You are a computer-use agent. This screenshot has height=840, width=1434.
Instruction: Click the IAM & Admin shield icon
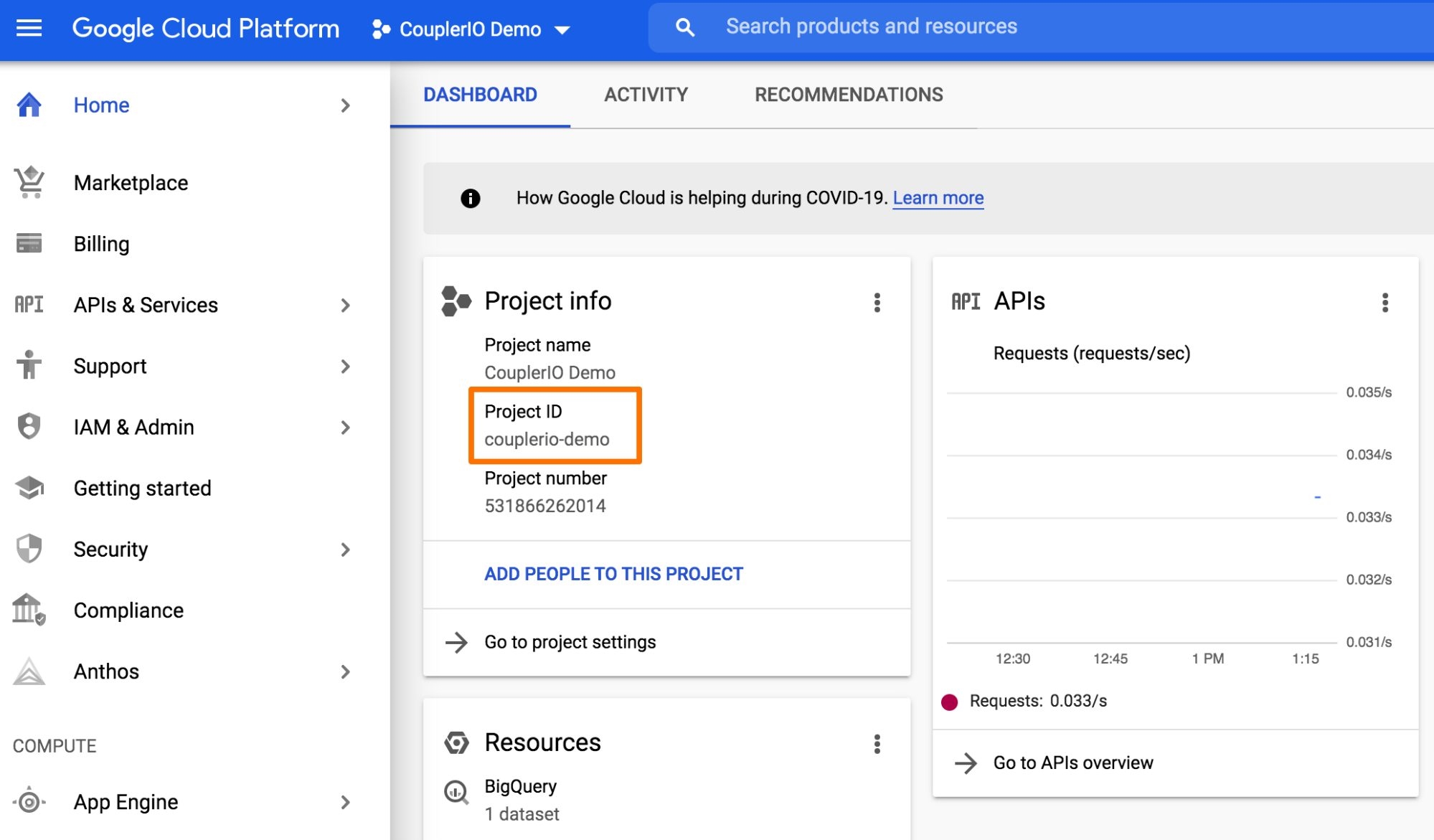tap(29, 427)
